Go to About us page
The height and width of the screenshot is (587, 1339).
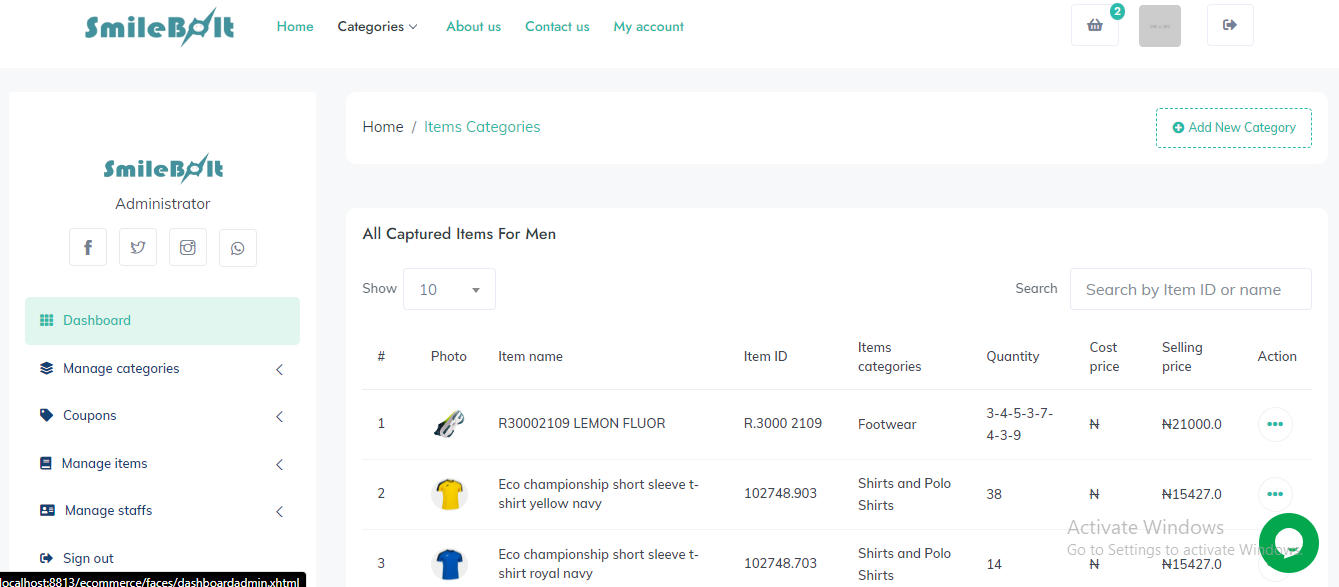pos(473,27)
